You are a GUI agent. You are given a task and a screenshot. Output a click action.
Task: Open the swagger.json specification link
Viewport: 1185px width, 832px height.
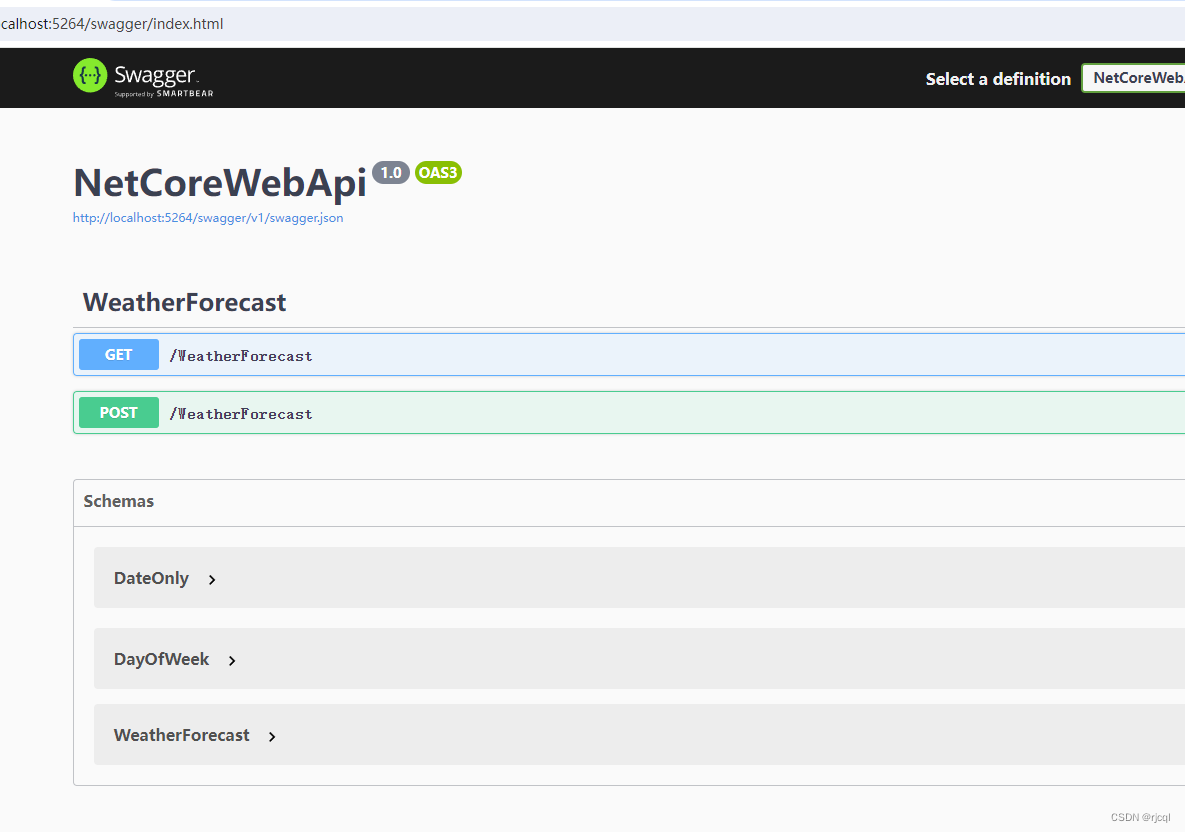coord(208,217)
